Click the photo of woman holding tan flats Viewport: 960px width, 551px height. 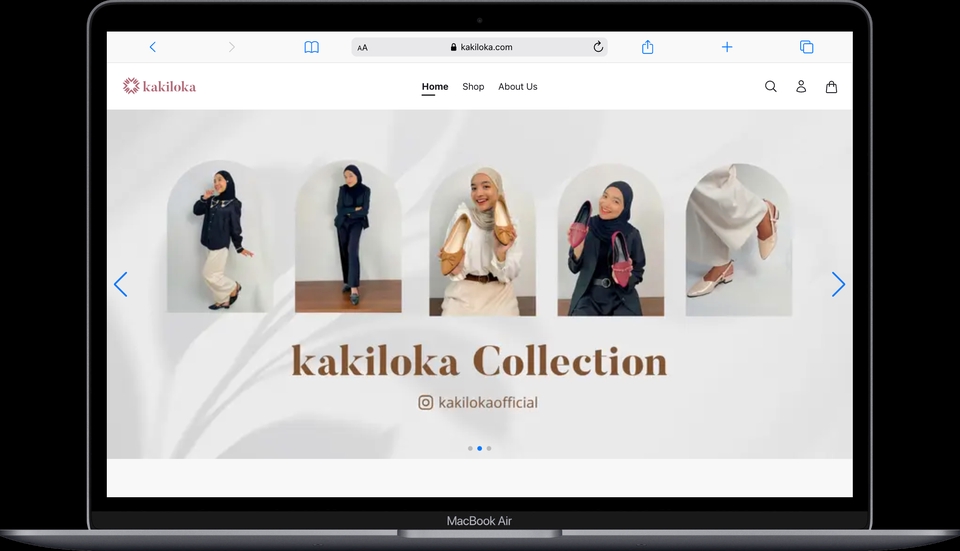pos(482,240)
